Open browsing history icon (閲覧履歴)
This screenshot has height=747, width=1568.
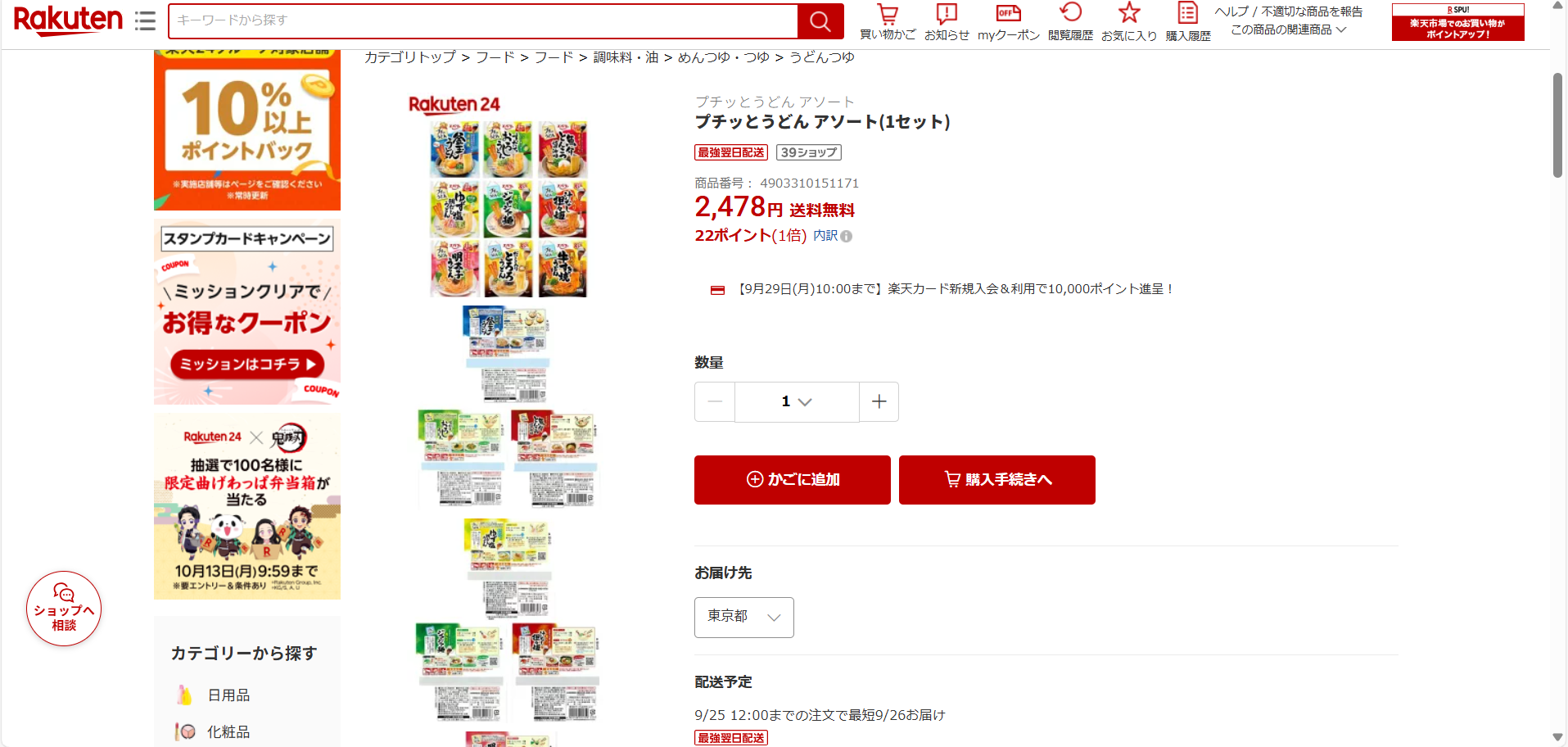[x=1070, y=21]
